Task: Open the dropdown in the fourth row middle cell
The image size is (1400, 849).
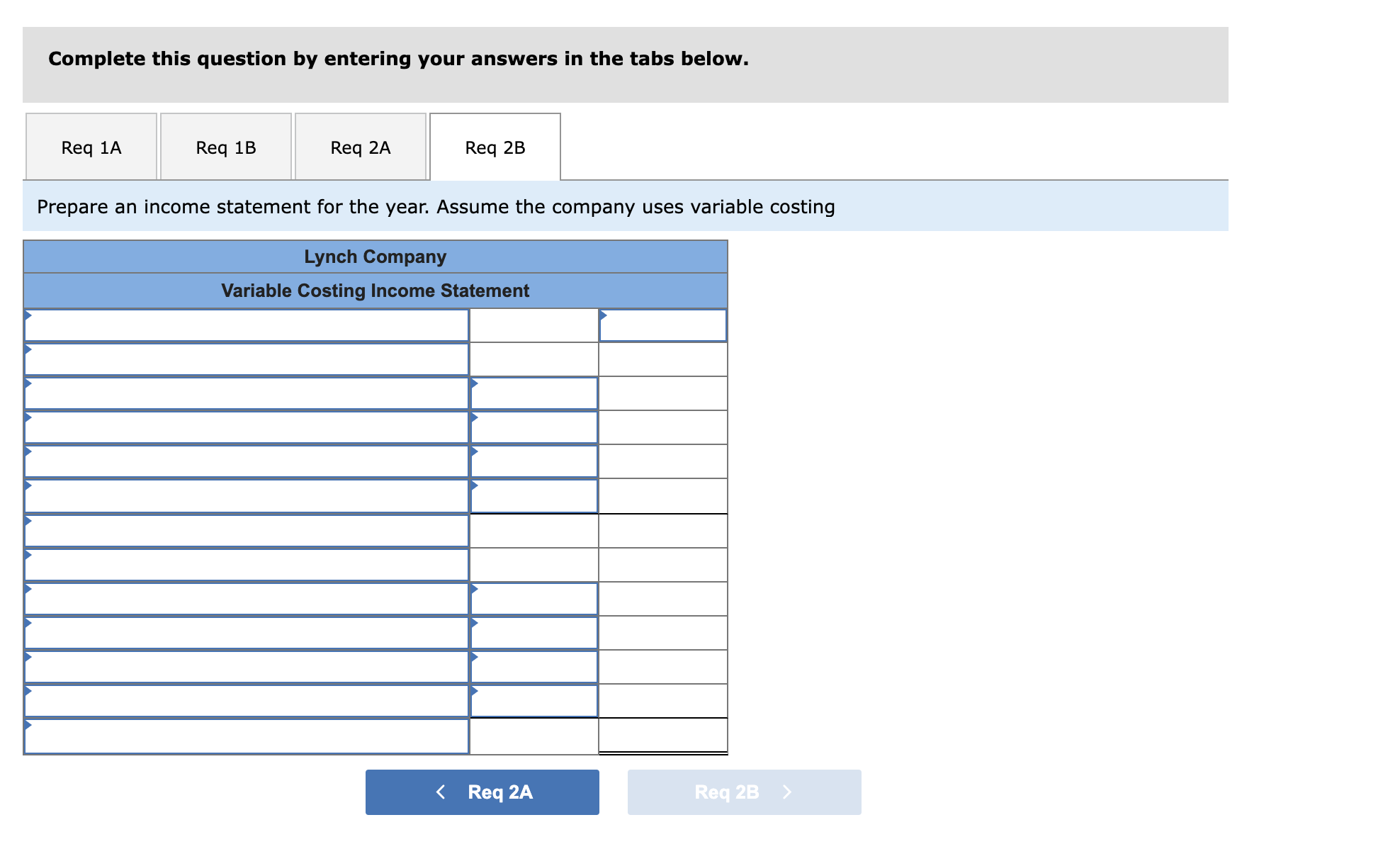Action: pos(534,427)
